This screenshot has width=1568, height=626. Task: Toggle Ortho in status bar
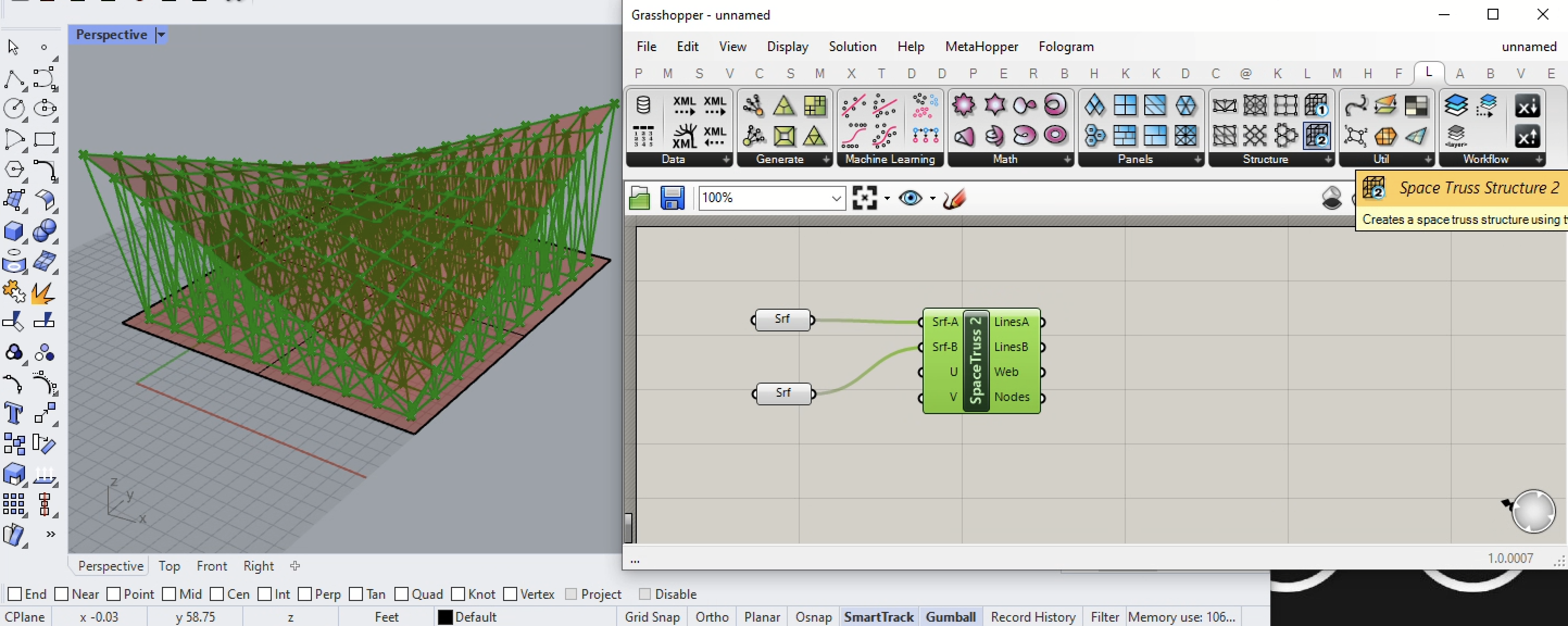pos(712,617)
